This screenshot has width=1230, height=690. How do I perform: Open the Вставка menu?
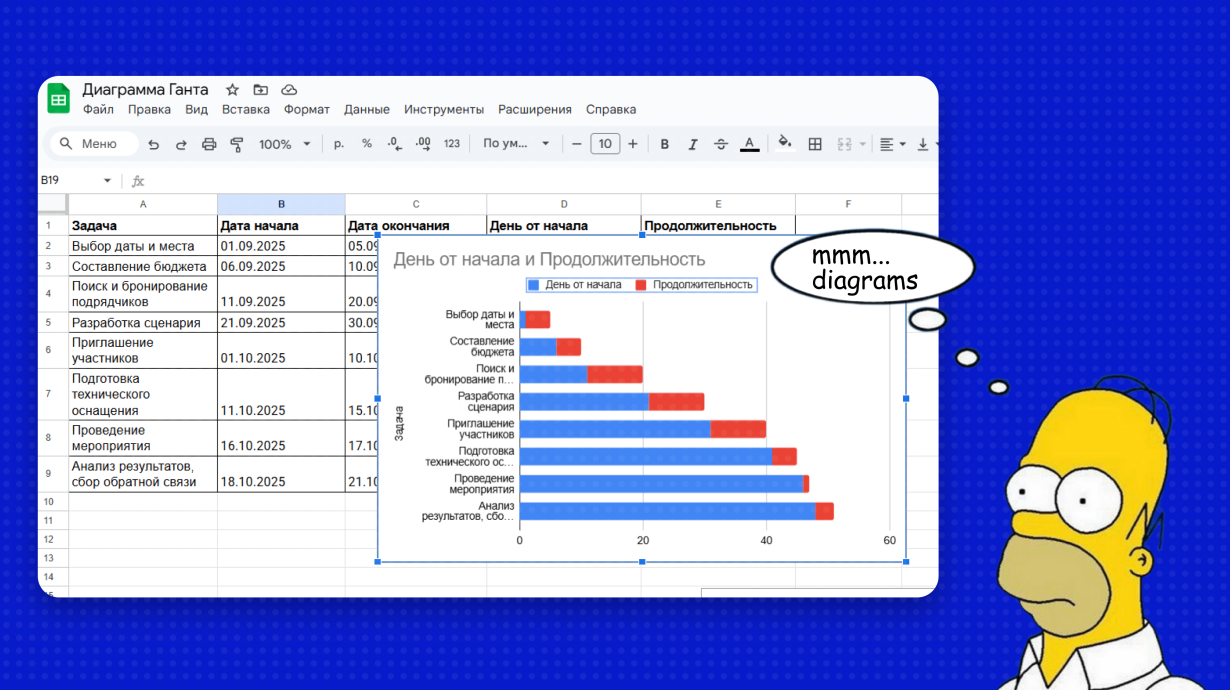coord(245,110)
